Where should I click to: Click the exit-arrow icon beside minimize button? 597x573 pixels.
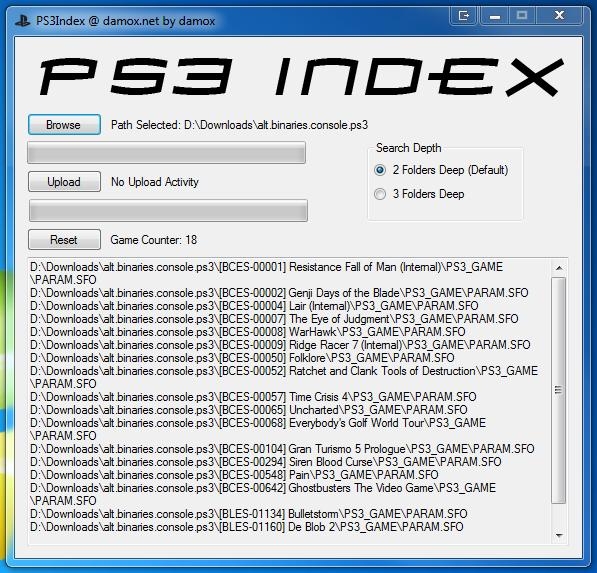coord(463,16)
